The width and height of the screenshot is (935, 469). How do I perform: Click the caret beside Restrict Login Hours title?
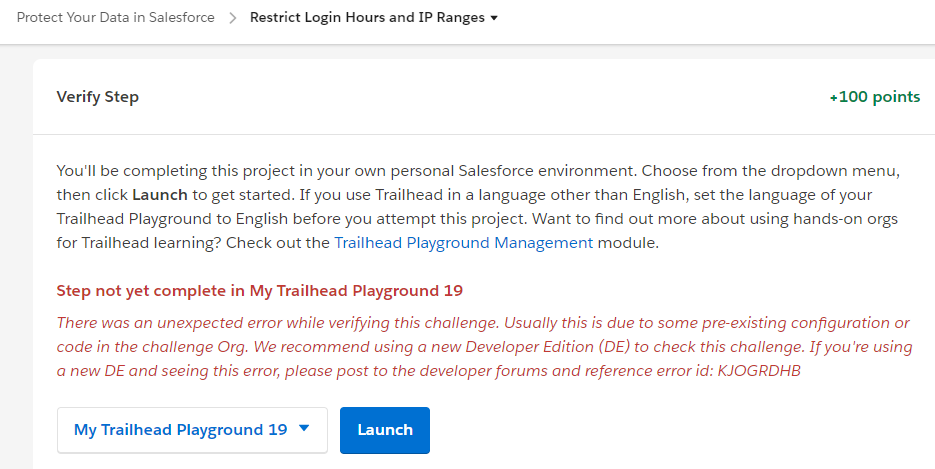(x=494, y=18)
